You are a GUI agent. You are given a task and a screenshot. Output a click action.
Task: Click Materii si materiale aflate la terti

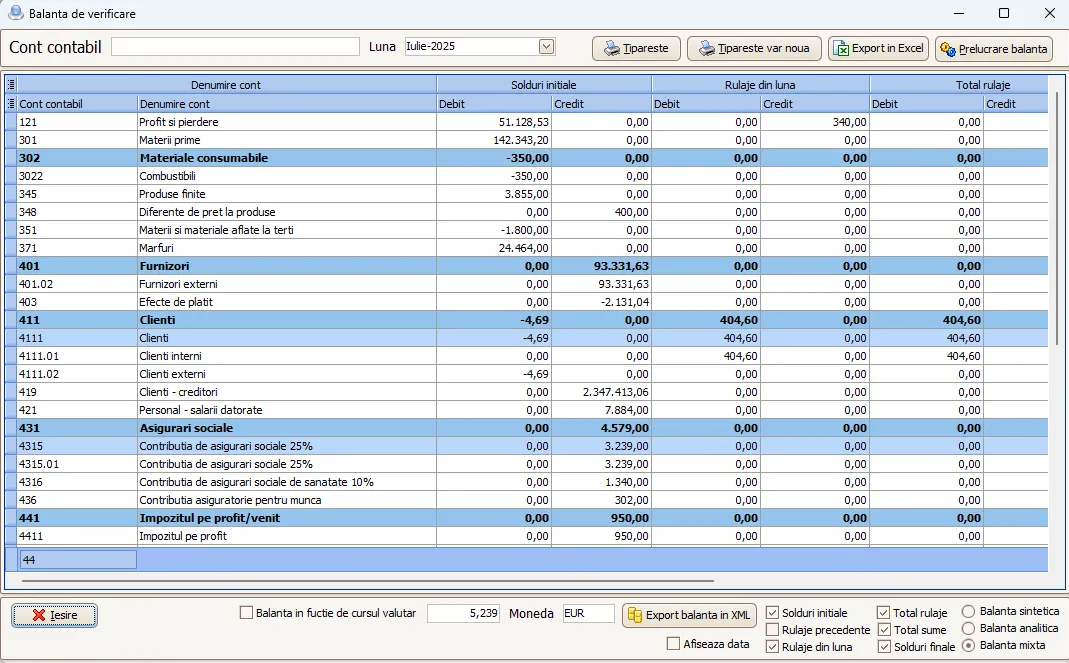pos(286,230)
